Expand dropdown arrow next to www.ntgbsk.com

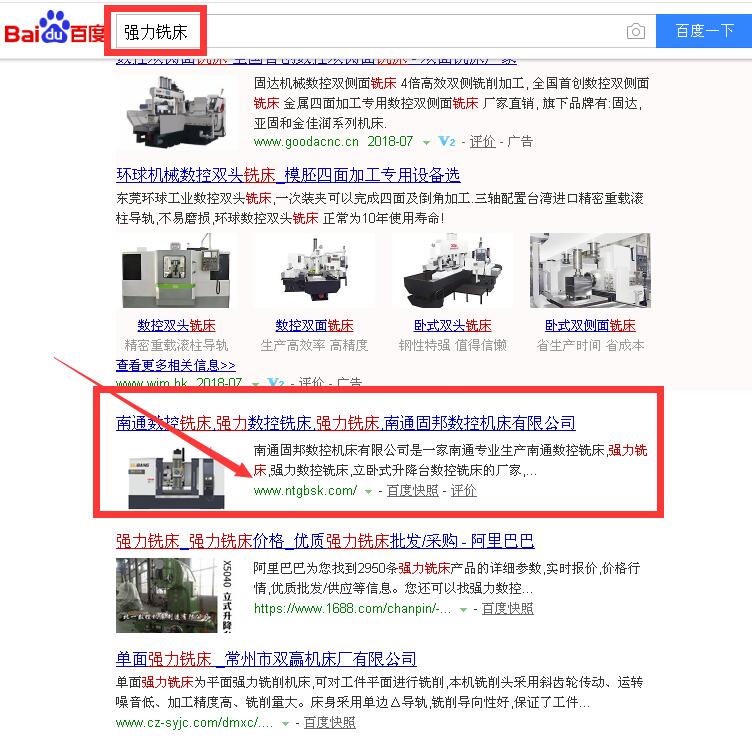pos(369,491)
